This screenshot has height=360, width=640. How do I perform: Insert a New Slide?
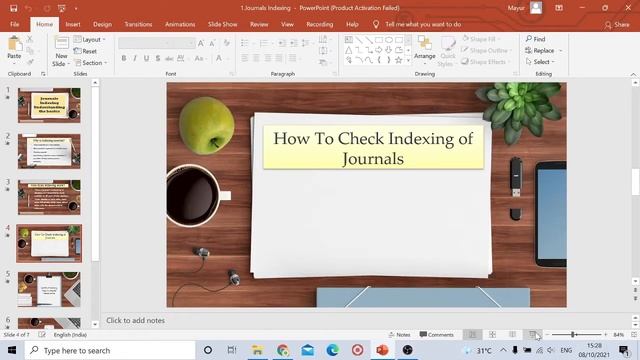click(61, 52)
